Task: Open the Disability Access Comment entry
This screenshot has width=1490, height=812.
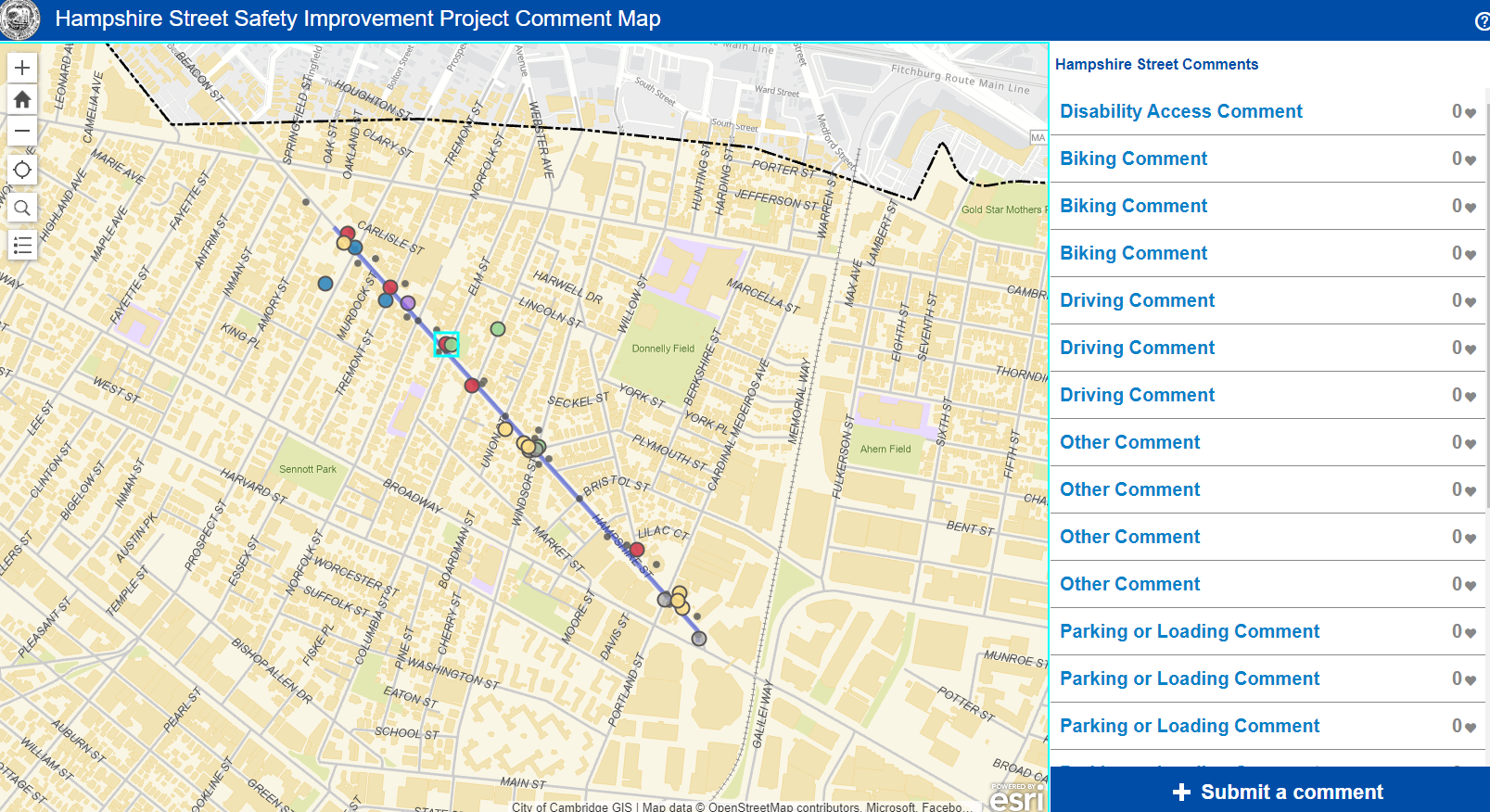Action: pos(1180,111)
